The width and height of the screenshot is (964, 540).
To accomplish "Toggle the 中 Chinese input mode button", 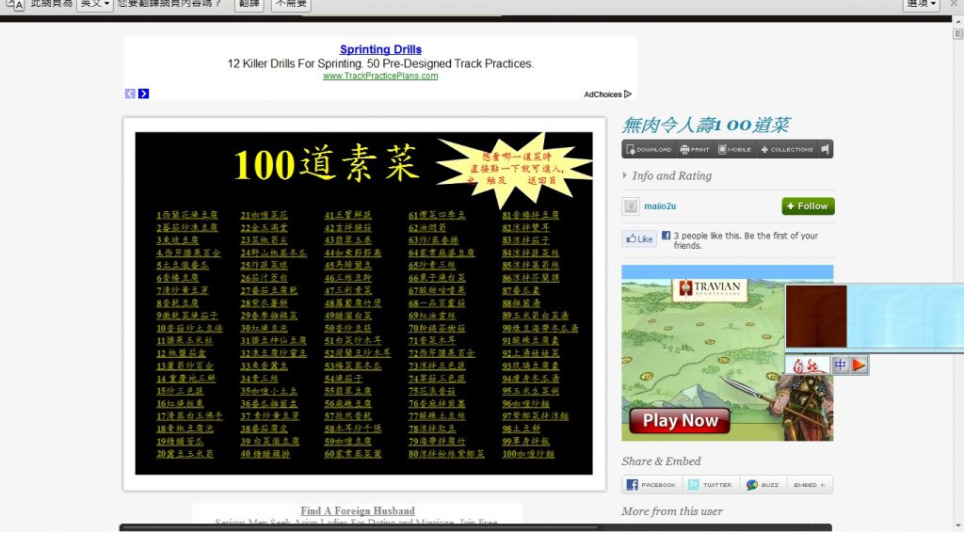I will click(840, 366).
